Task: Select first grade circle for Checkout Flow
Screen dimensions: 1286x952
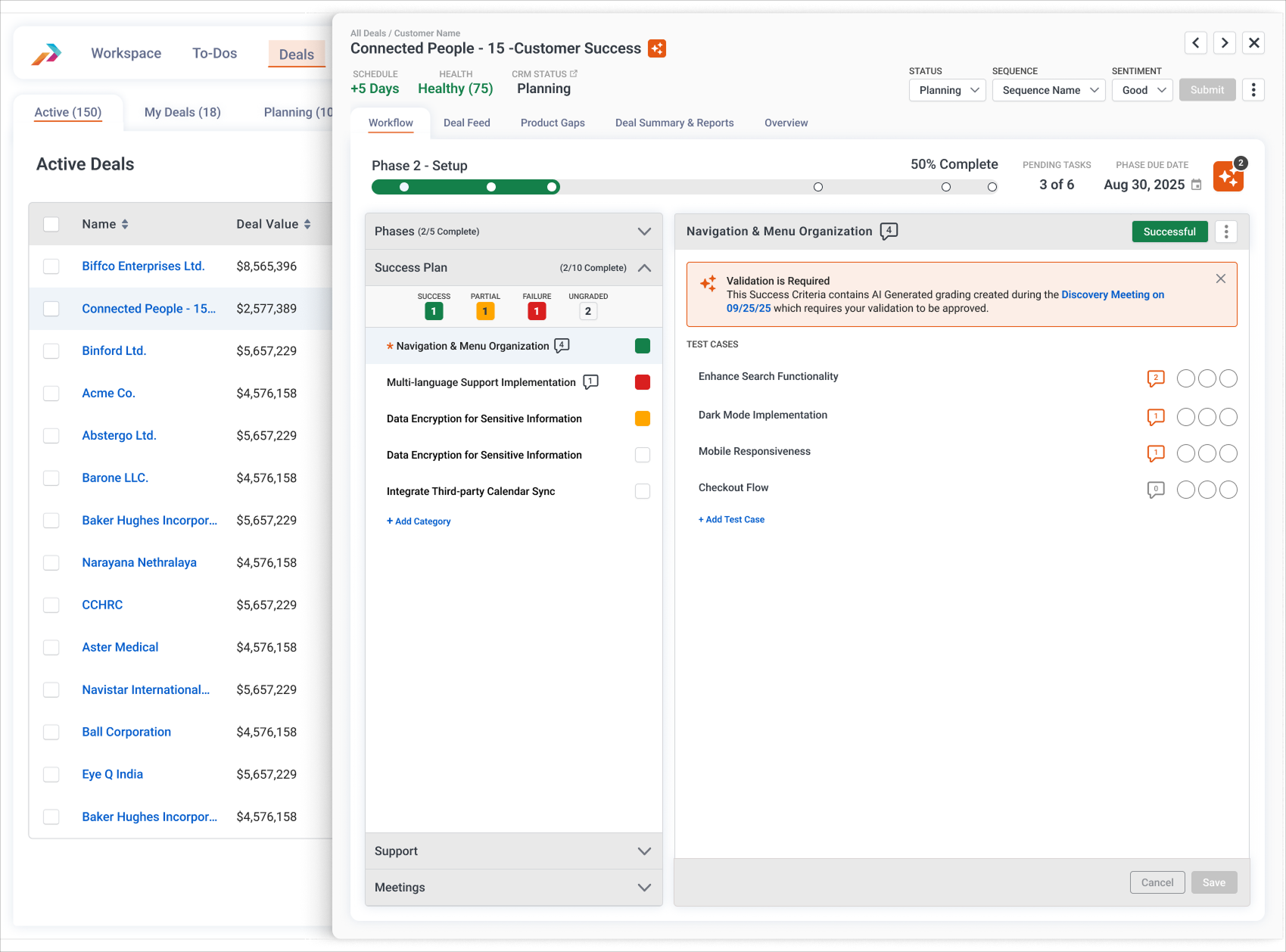Action: click(1186, 490)
